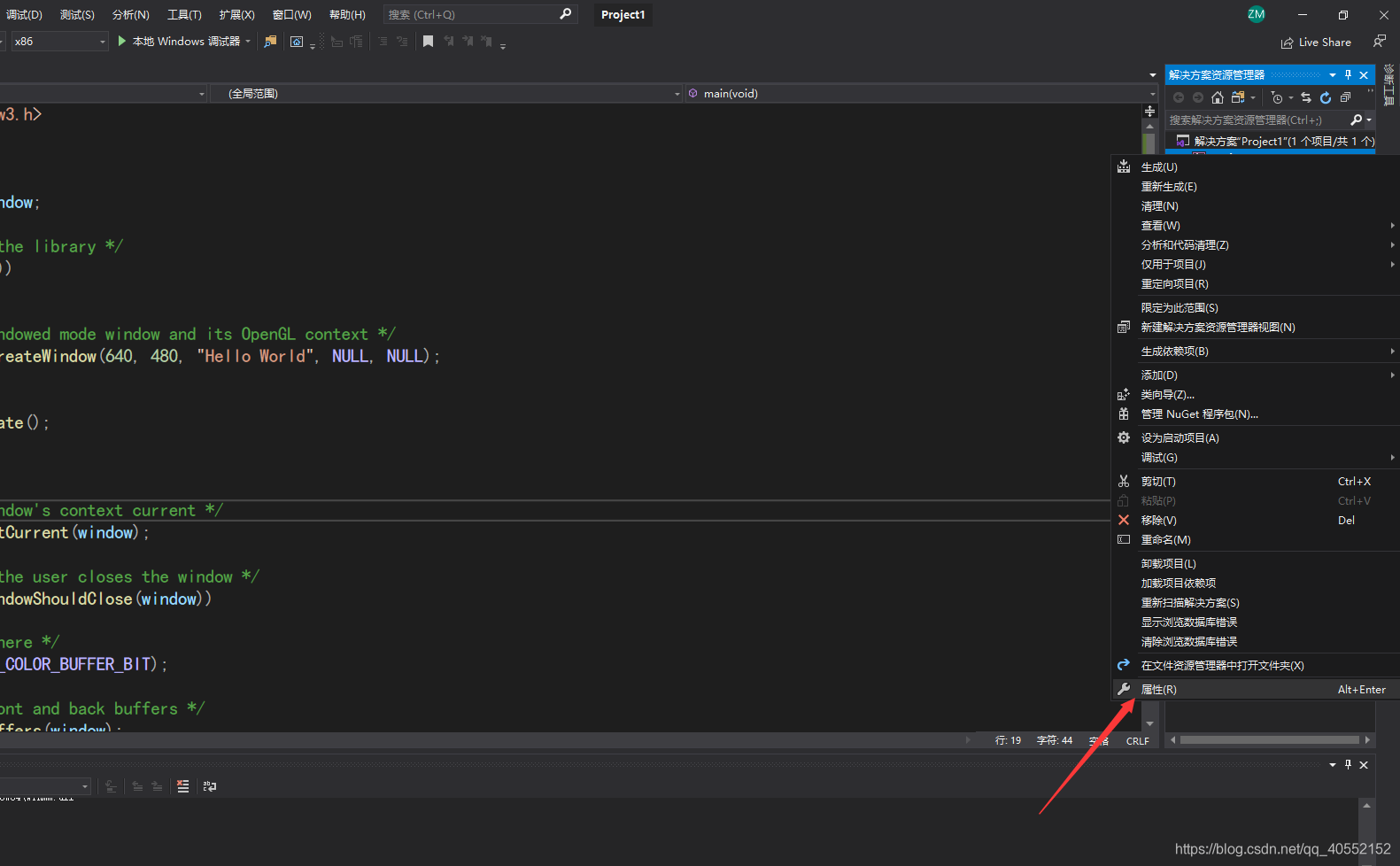The image size is (1400, 866).
Task: Click the previous bookmark icon
Action: click(448, 42)
